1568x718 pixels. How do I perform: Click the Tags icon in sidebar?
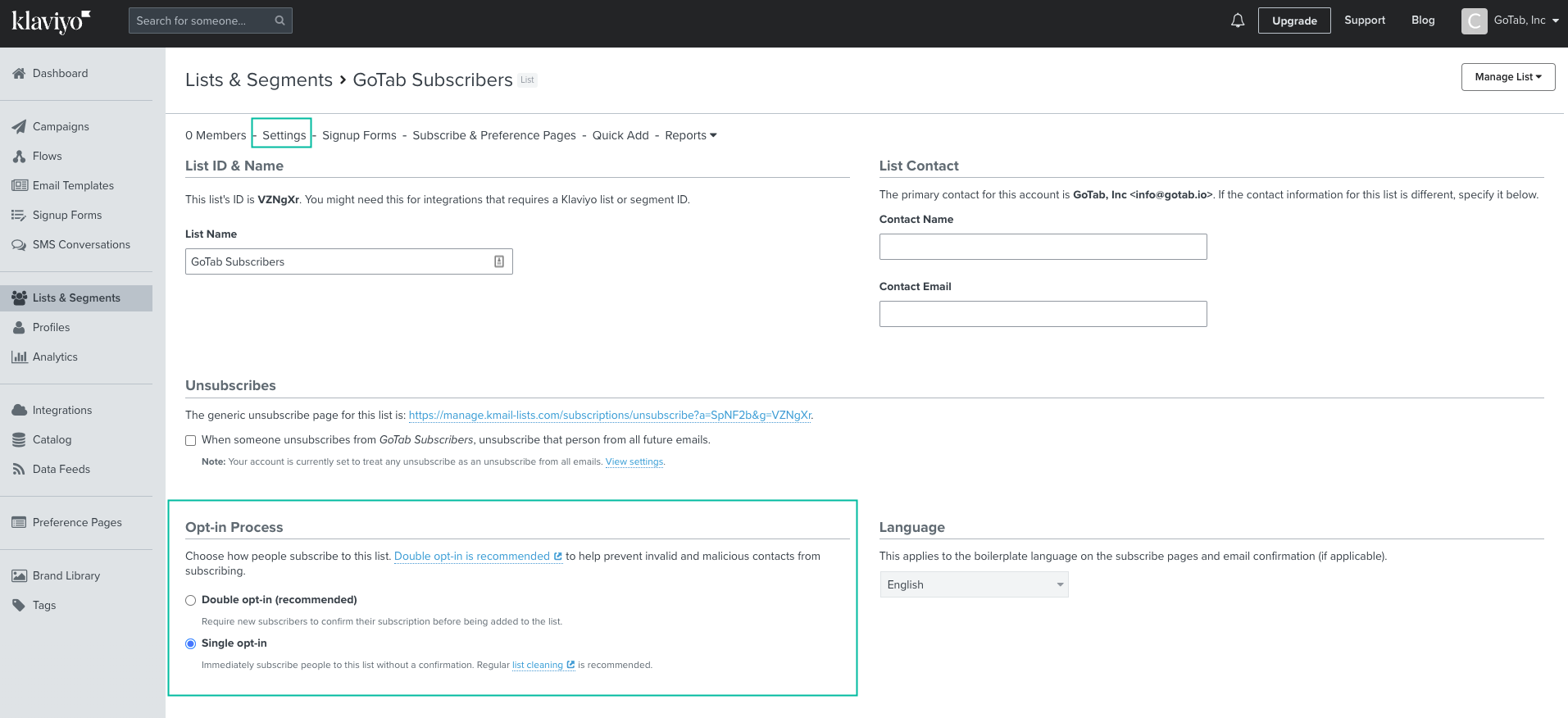pyautogui.click(x=19, y=606)
